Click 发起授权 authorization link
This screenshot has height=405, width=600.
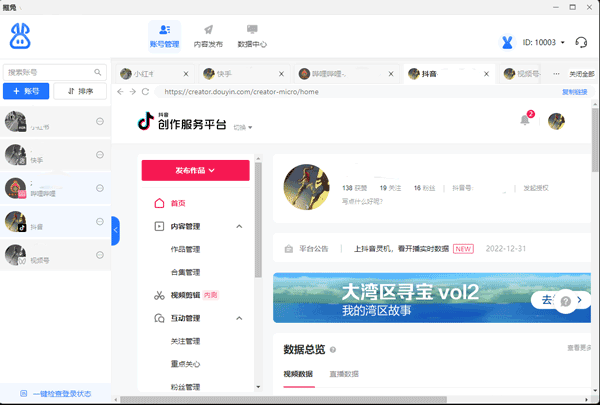(x=536, y=188)
